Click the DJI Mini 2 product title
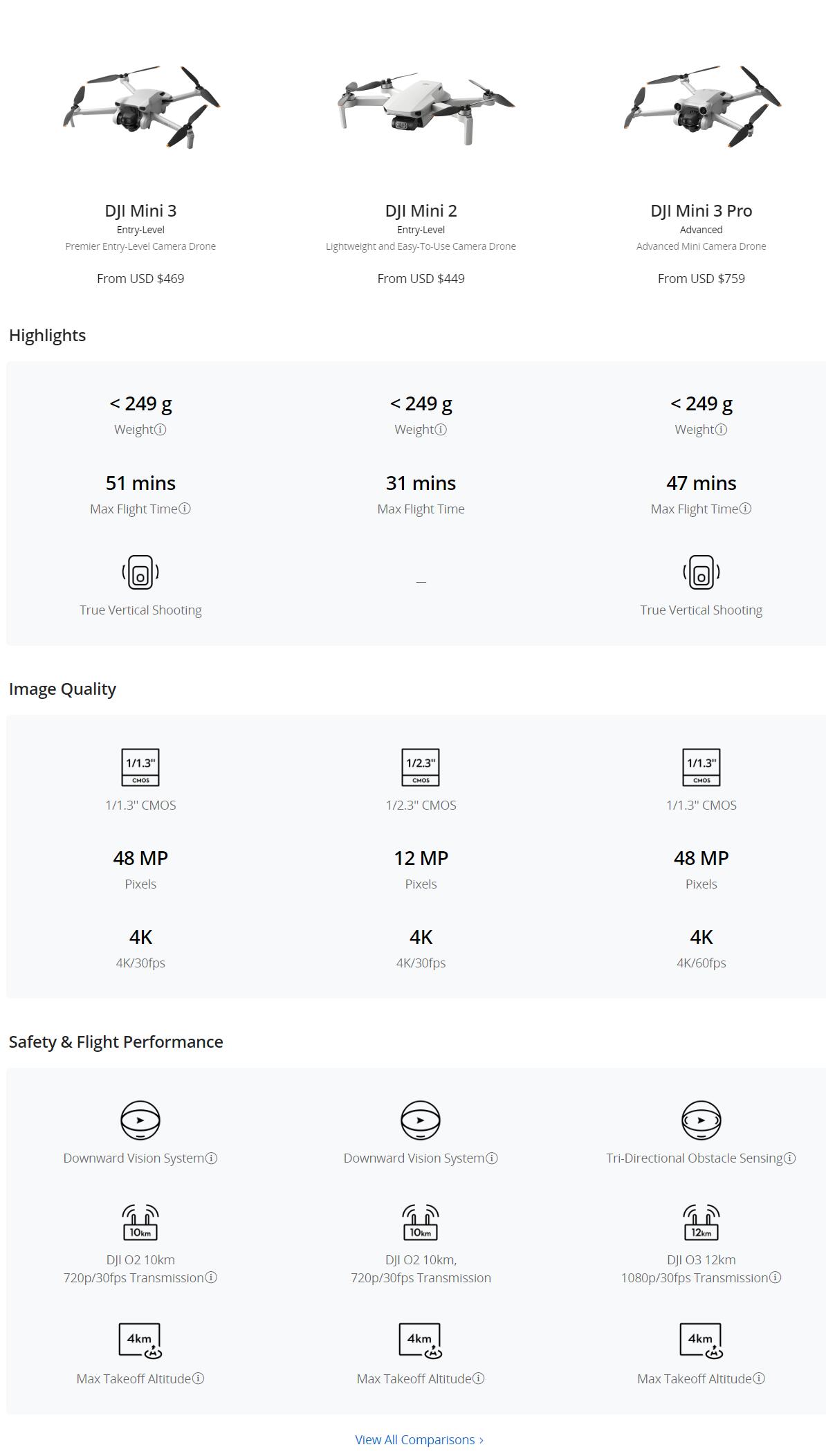This screenshot has height=1456, width=826. pos(421,210)
